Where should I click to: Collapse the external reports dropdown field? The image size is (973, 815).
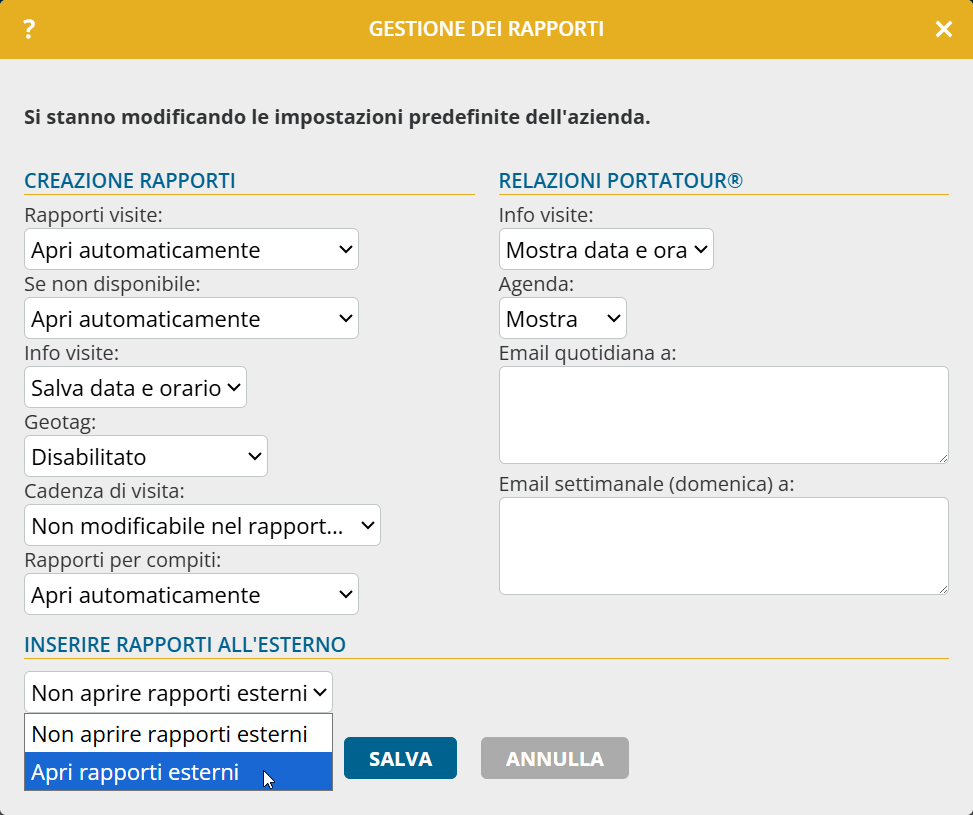click(x=178, y=692)
